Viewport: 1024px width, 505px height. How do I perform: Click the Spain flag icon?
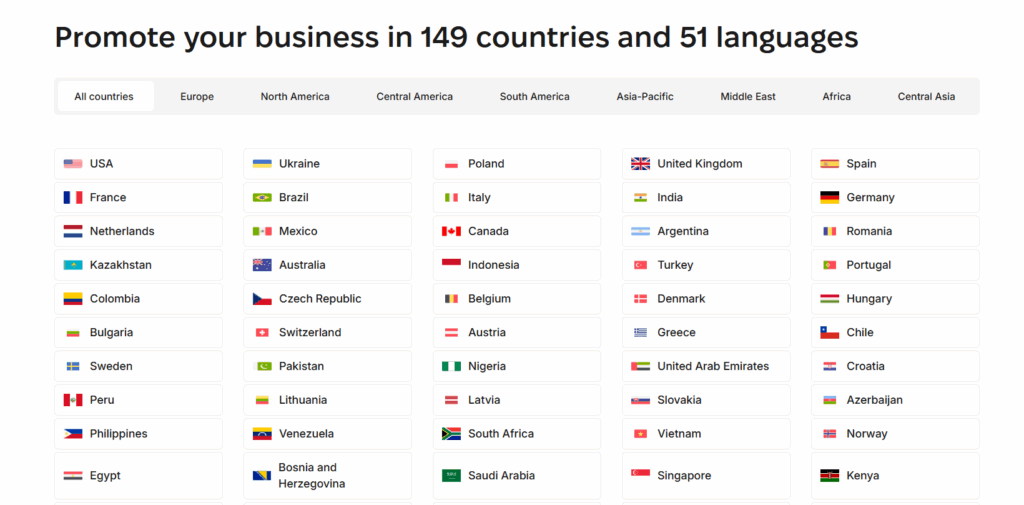(829, 164)
